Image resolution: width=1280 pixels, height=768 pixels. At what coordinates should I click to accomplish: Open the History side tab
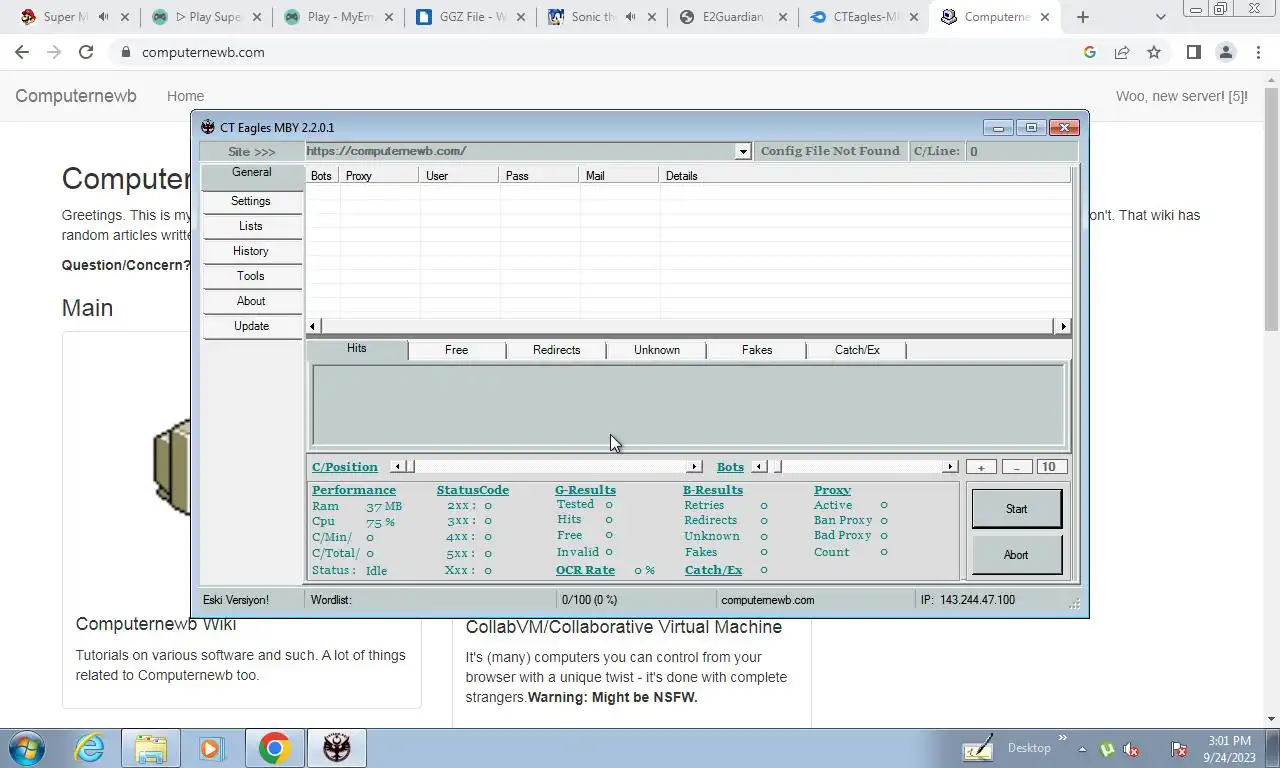coord(251,251)
